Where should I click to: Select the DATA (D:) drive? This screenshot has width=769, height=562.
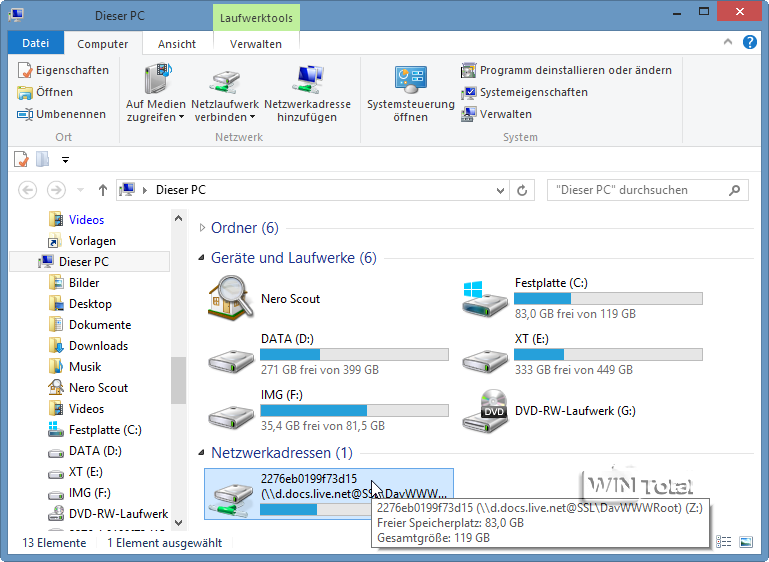click(328, 354)
